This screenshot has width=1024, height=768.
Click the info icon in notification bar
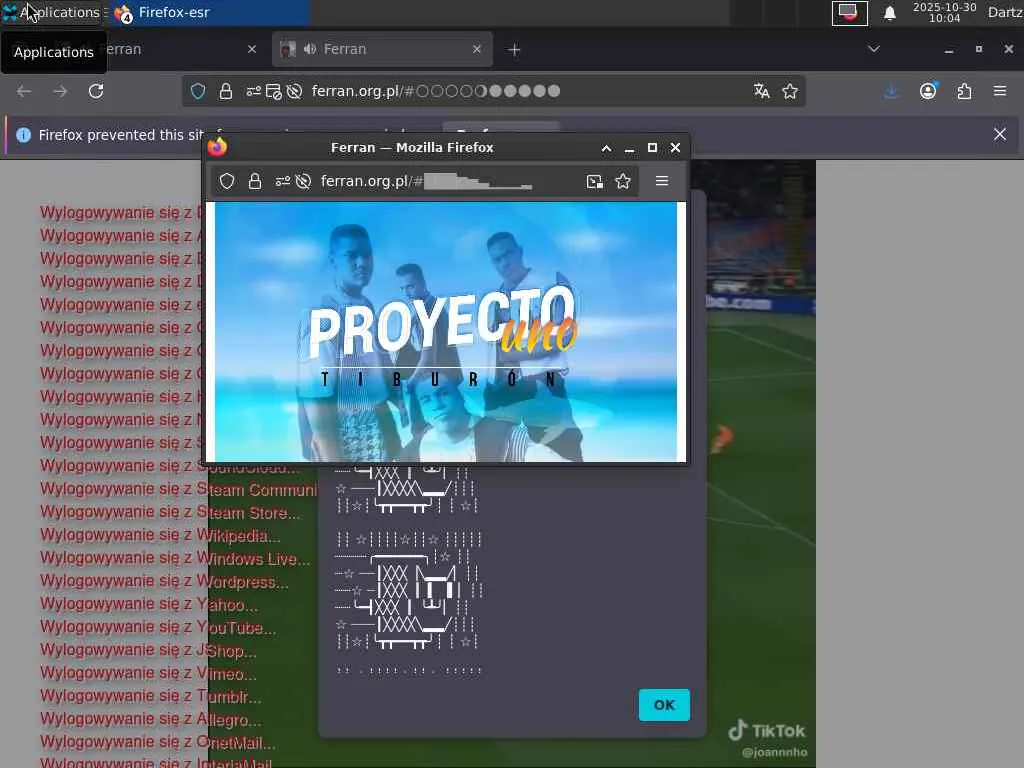[24, 135]
